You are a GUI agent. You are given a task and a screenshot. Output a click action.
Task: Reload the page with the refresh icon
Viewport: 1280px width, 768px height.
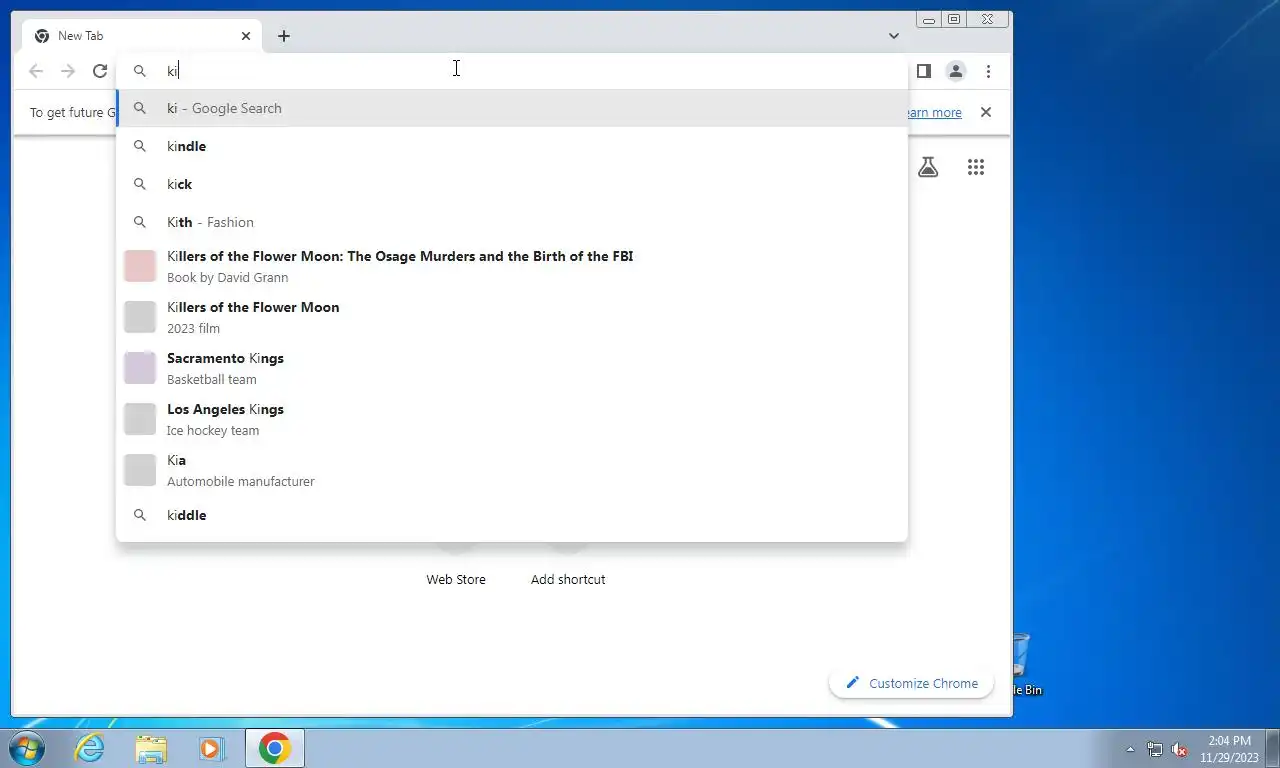click(x=100, y=71)
